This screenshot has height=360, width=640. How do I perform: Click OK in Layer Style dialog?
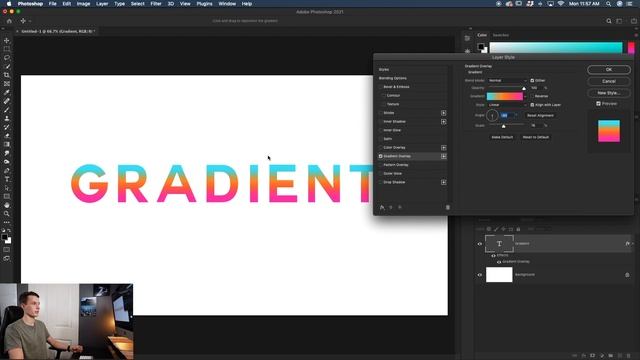(x=609, y=70)
